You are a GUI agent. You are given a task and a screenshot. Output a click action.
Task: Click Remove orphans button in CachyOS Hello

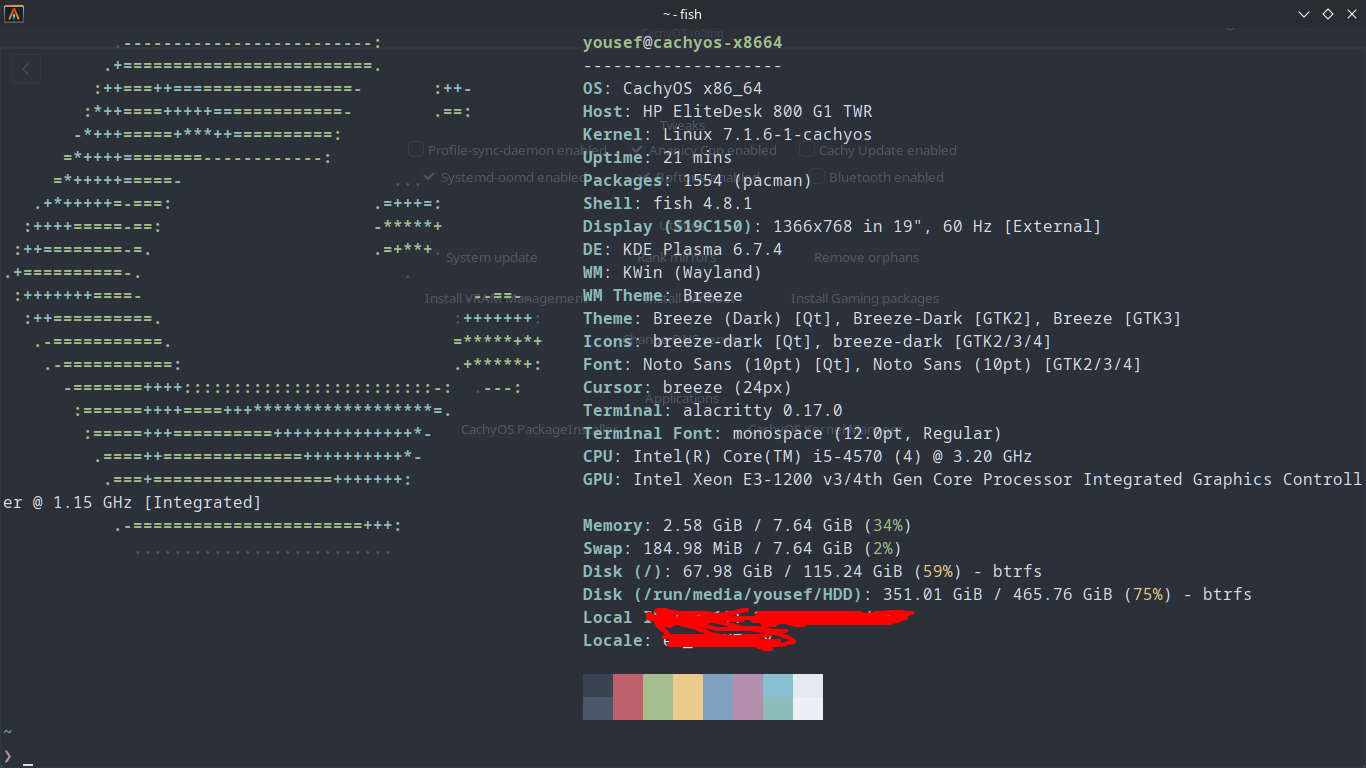[x=866, y=257]
